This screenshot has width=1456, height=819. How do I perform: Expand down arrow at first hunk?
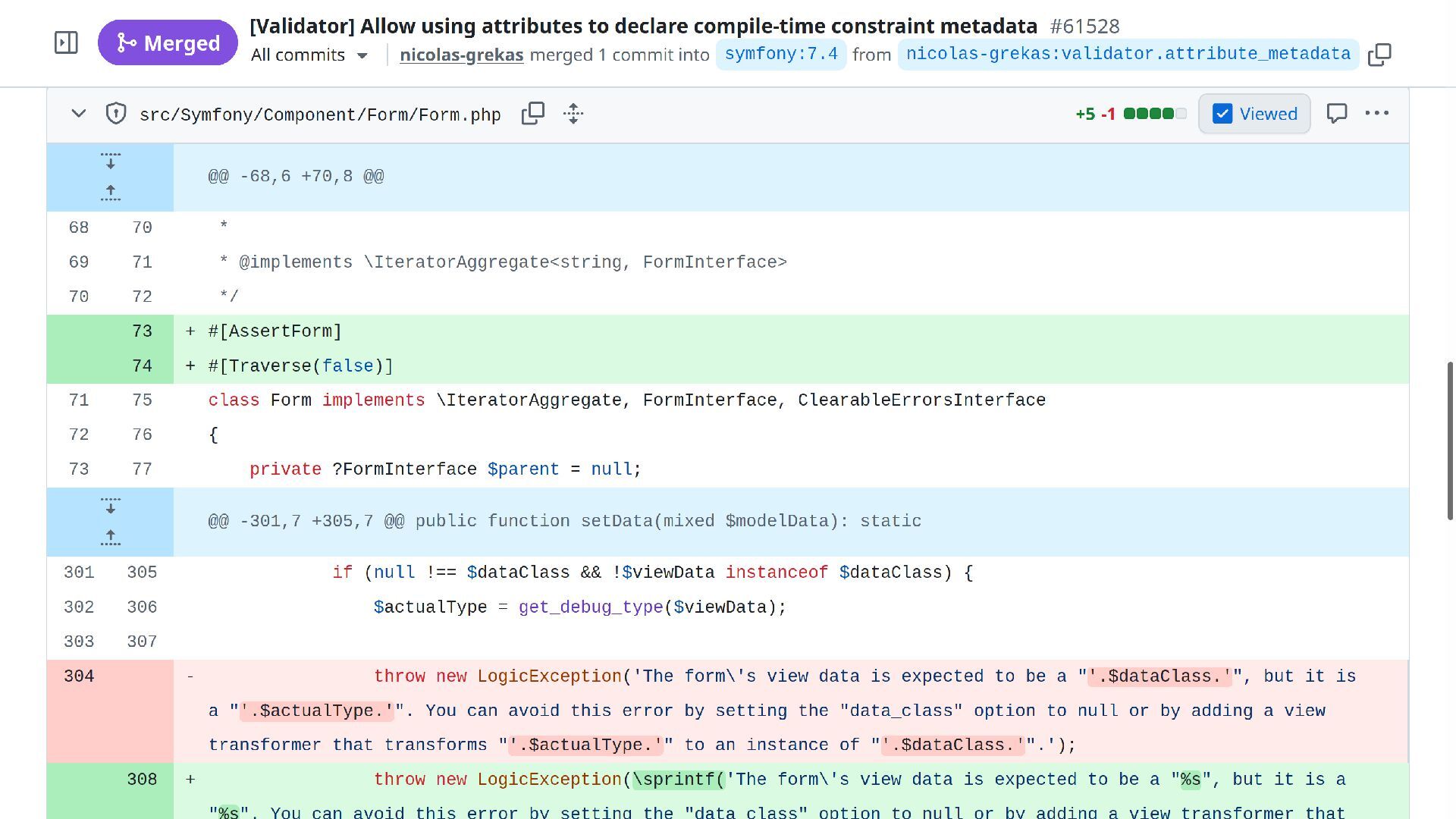pos(111,162)
